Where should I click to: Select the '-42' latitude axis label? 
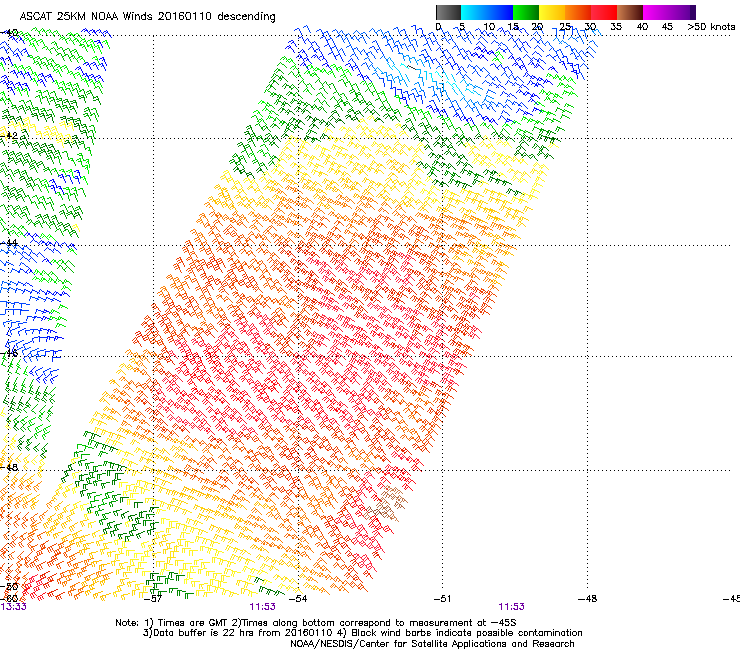pos(9,135)
